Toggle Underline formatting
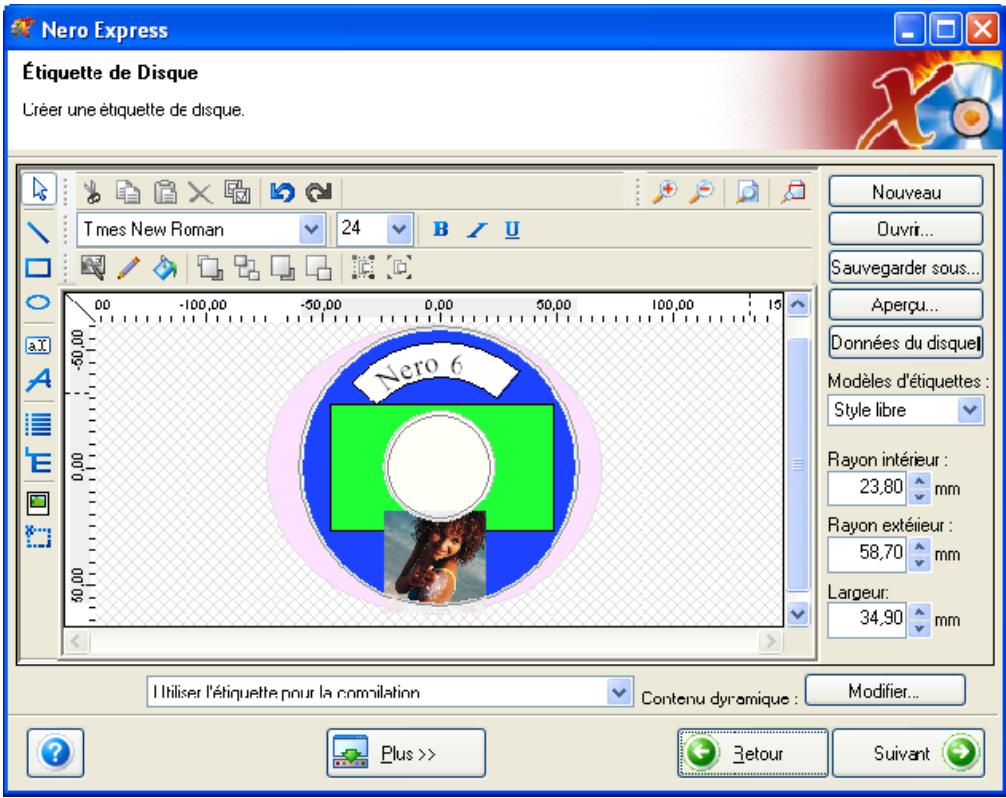This screenshot has width=1006, height=798. (x=512, y=229)
